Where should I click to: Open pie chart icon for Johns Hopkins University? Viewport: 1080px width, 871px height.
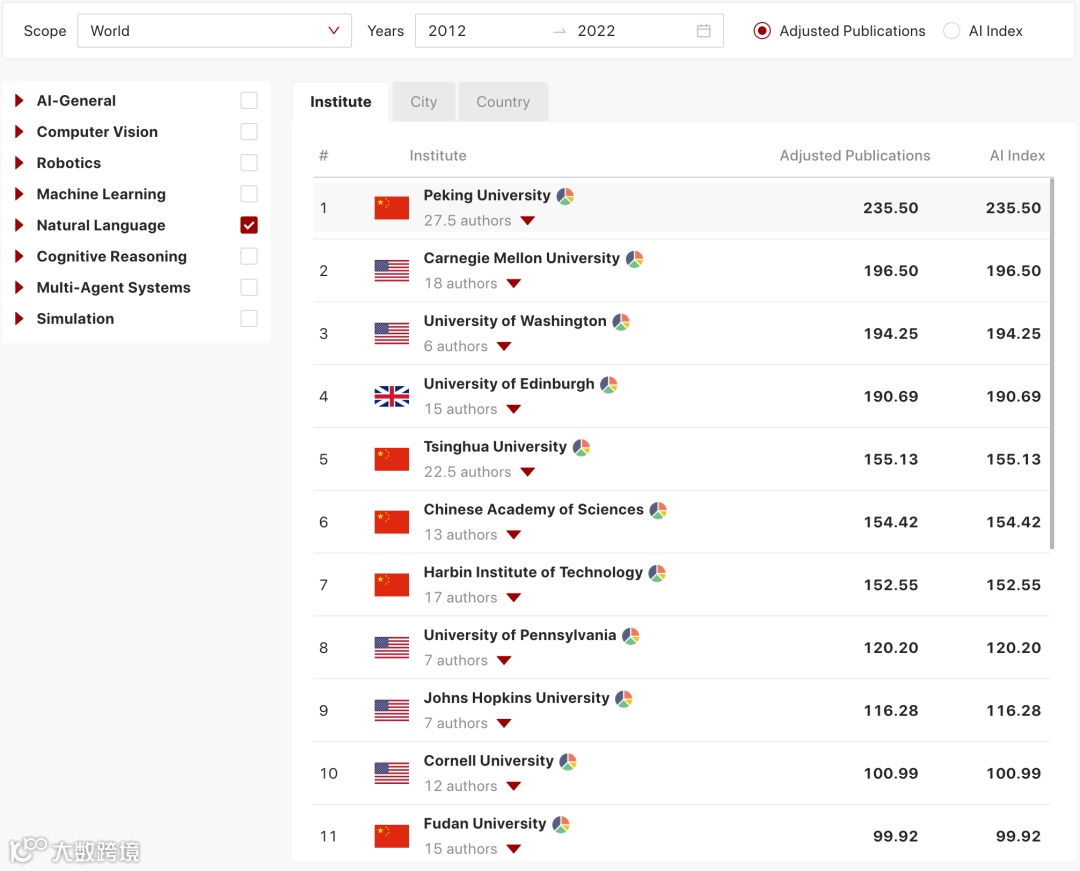[624, 699]
